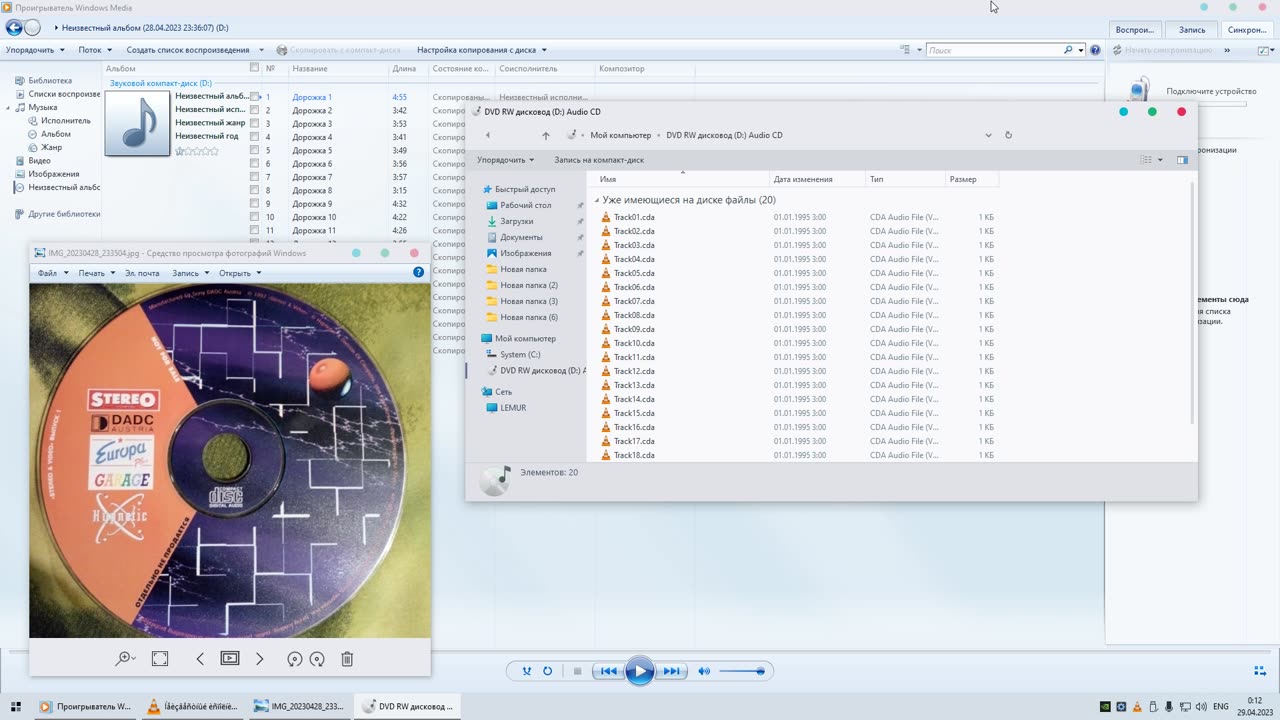Open Загрузки in Explorer sidebar

click(517, 221)
